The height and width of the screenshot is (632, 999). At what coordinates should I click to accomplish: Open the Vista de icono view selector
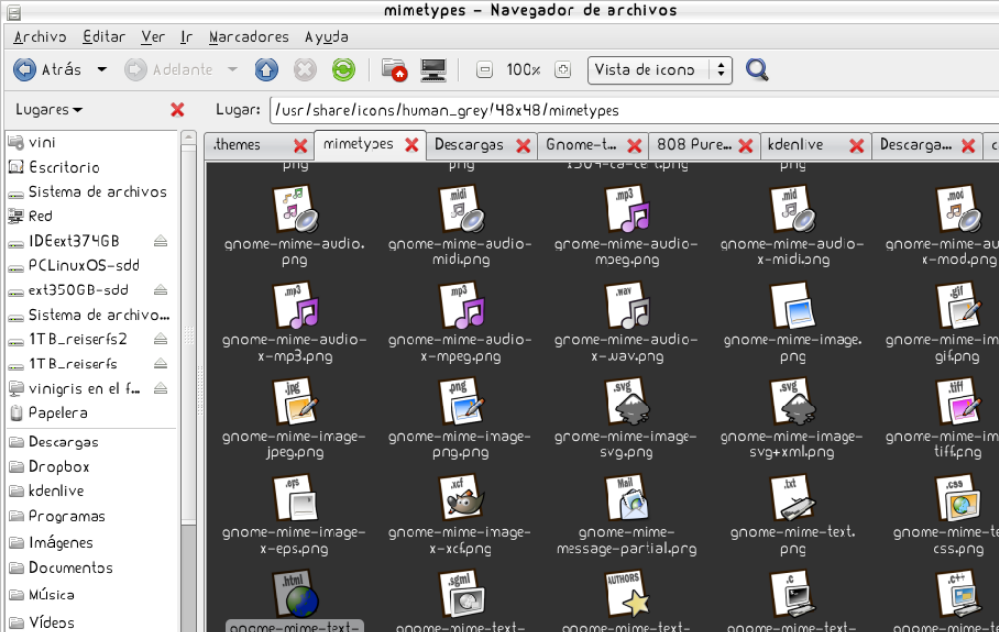coord(660,69)
